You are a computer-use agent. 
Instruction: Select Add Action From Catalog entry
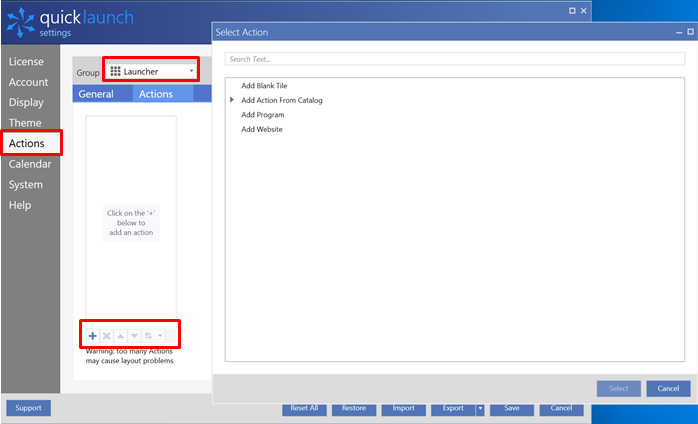pyautogui.click(x=282, y=100)
